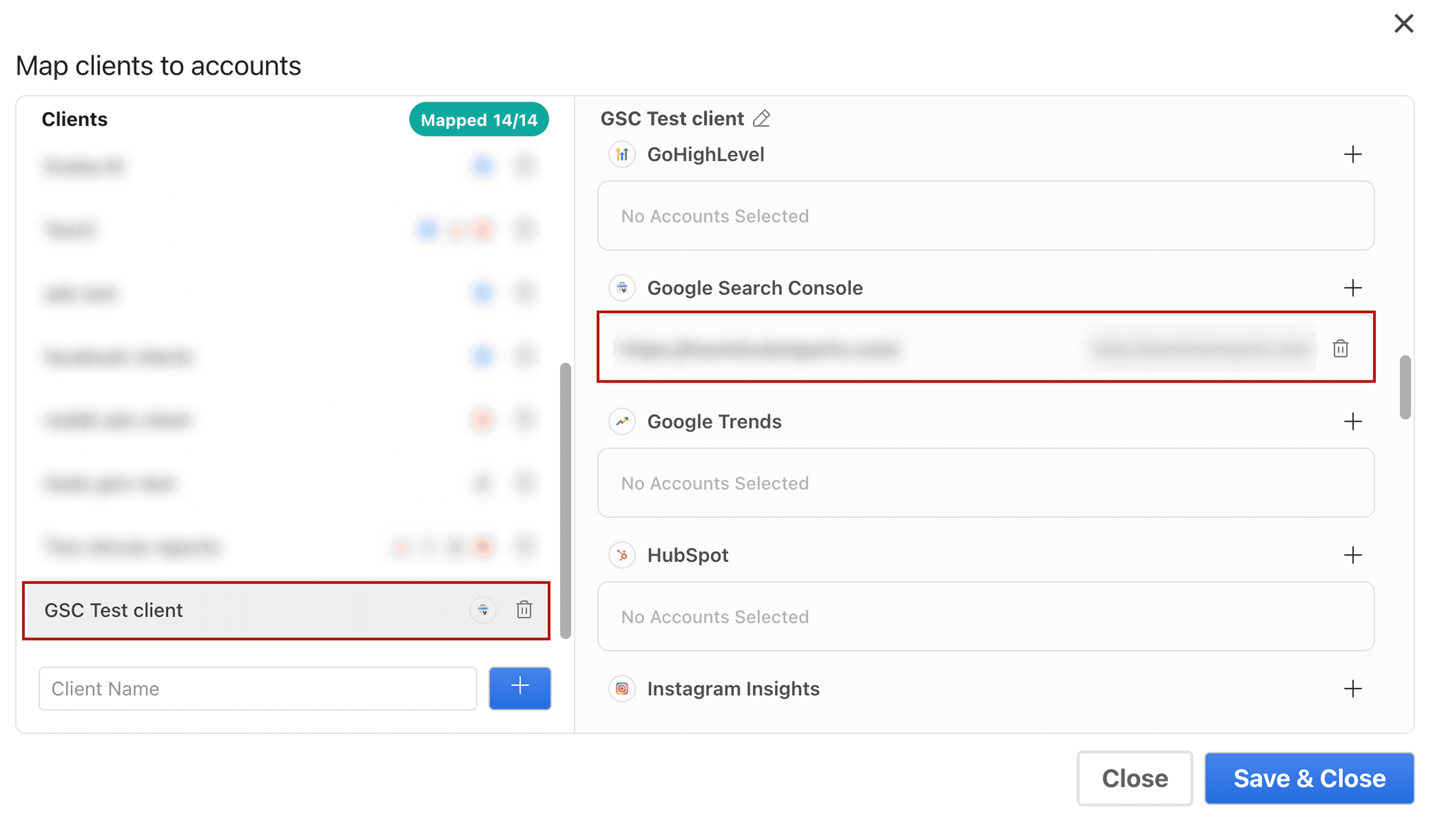The width and height of the screenshot is (1433, 840).
Task: Edit GSC Test client name with pencil icon
Action: [x=761, y=118]
